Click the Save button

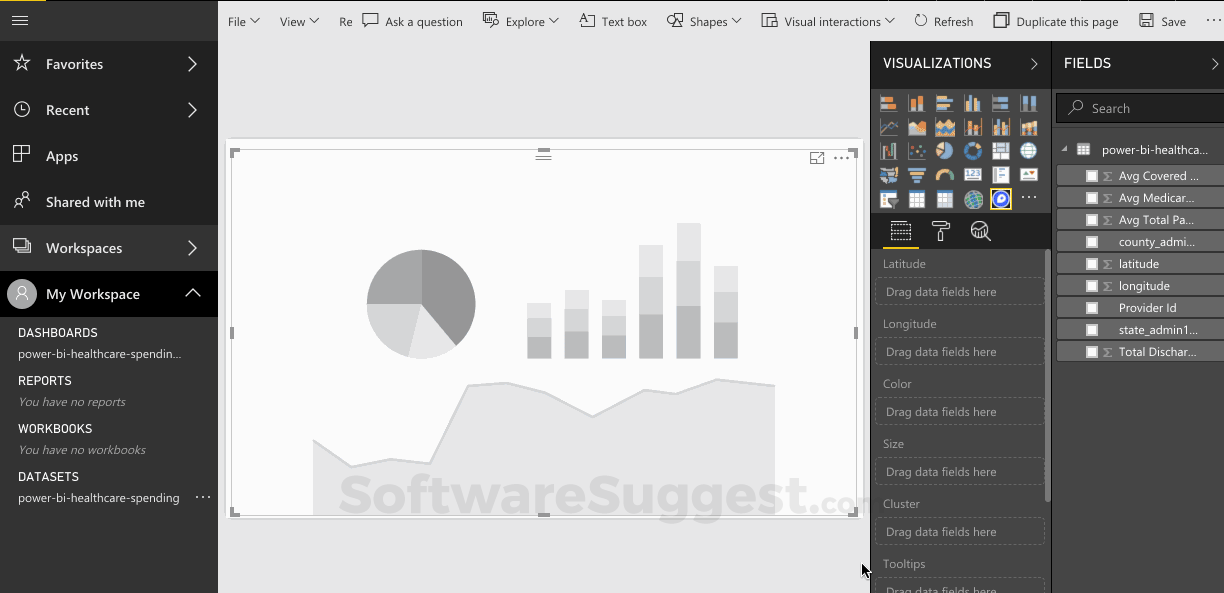[x=1162, y=21]
